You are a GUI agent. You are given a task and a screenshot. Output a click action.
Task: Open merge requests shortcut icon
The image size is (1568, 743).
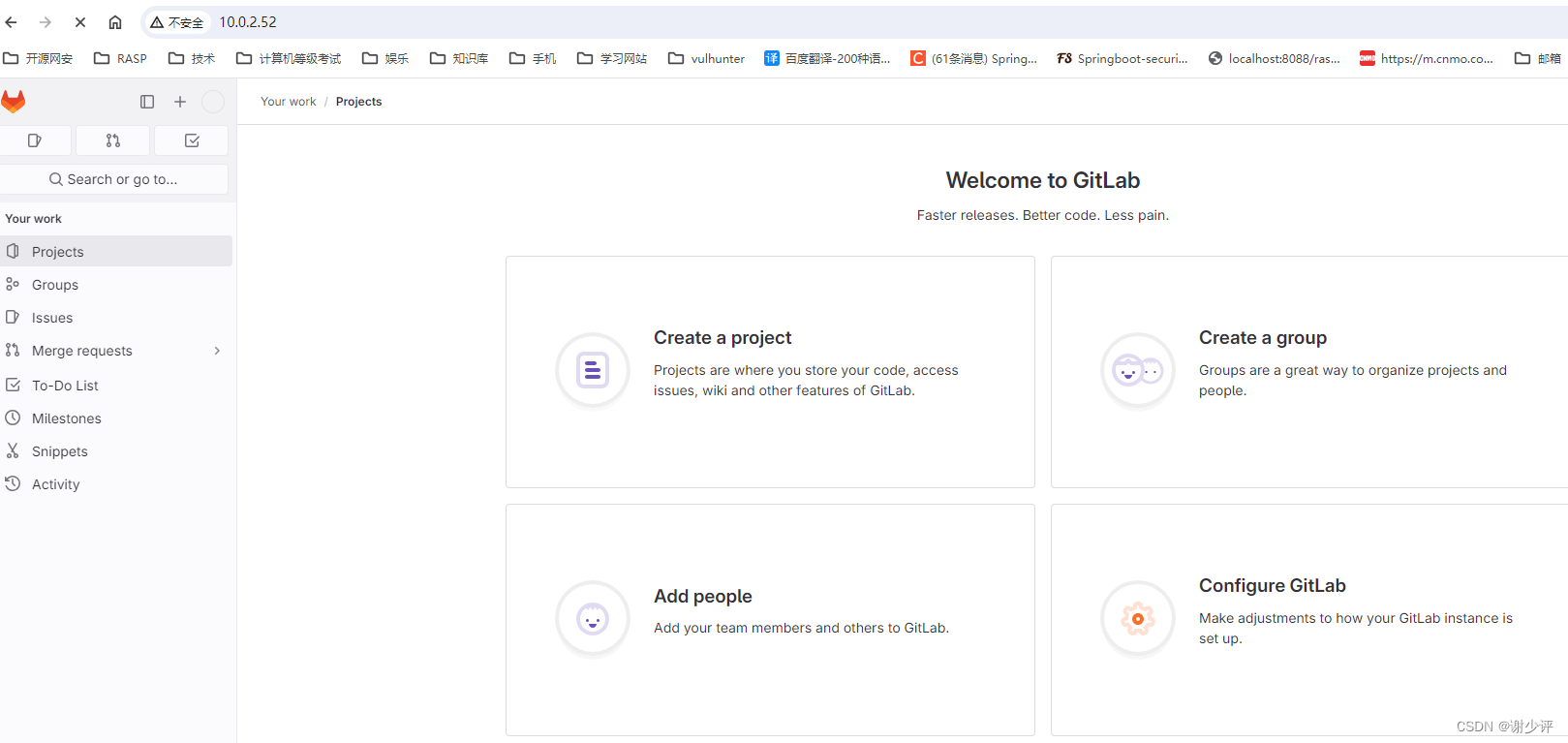tap(113, 140)
